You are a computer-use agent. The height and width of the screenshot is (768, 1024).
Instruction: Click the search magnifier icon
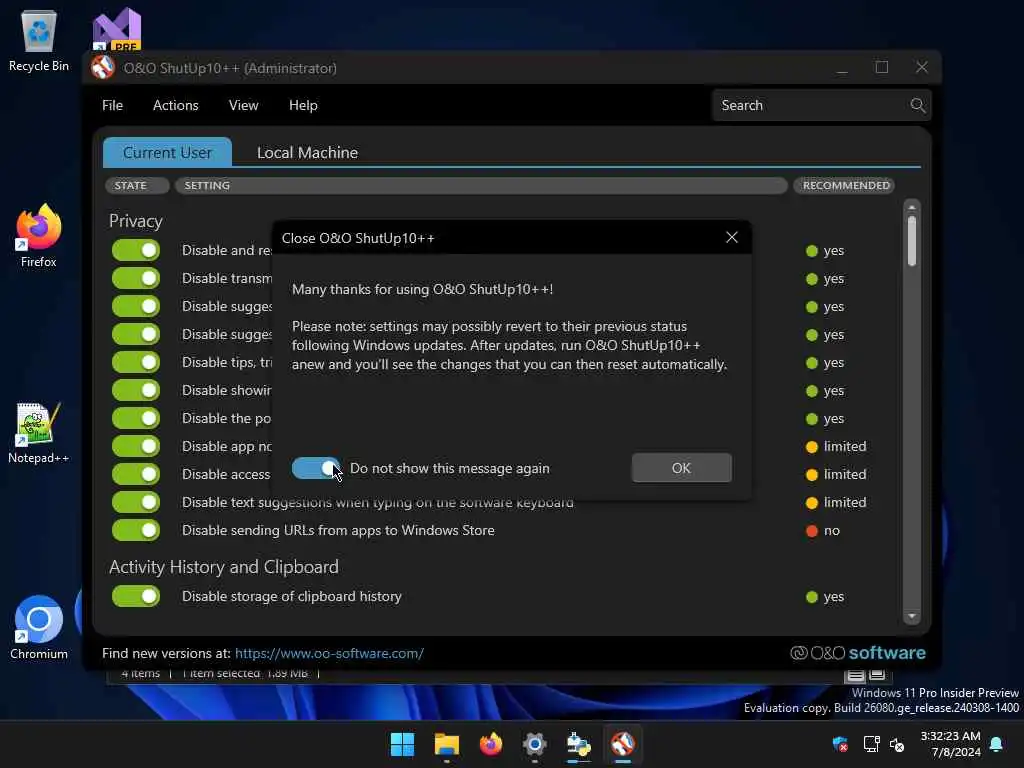(x=917, y=105)
